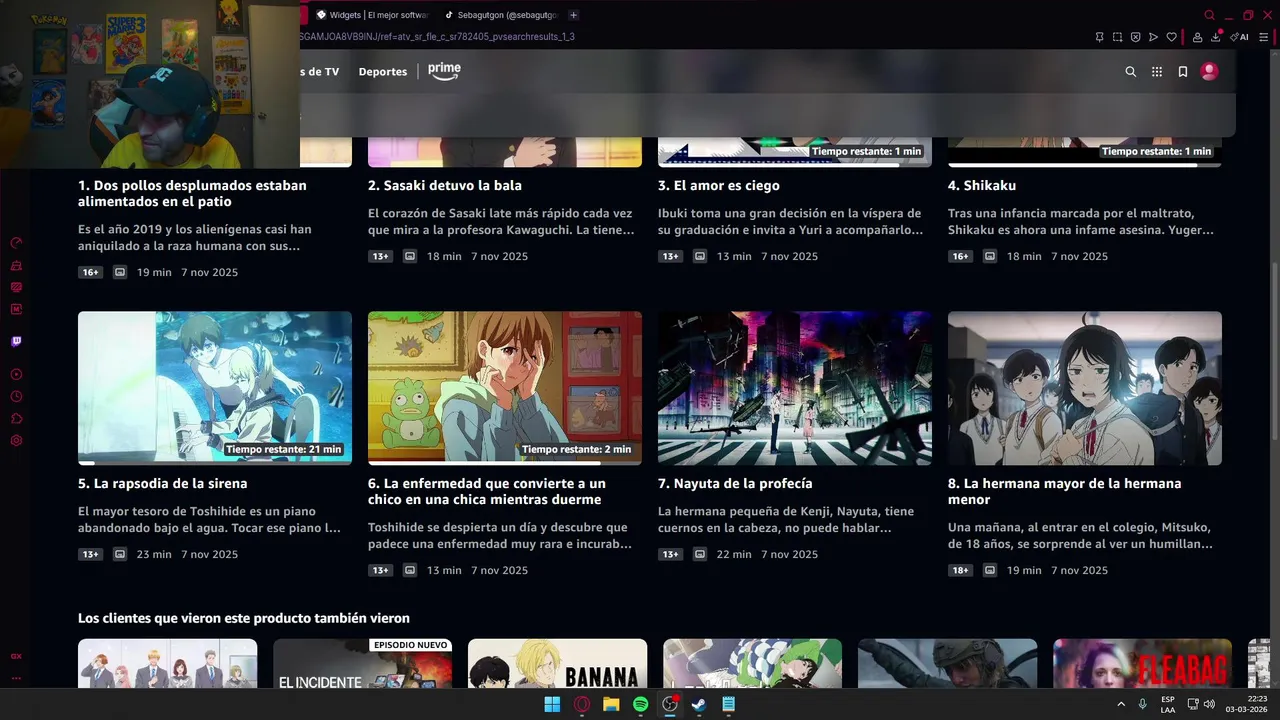Click the browser address bar URL
This screenshot has width=1280, height=720.
click(x=437, y=37)
